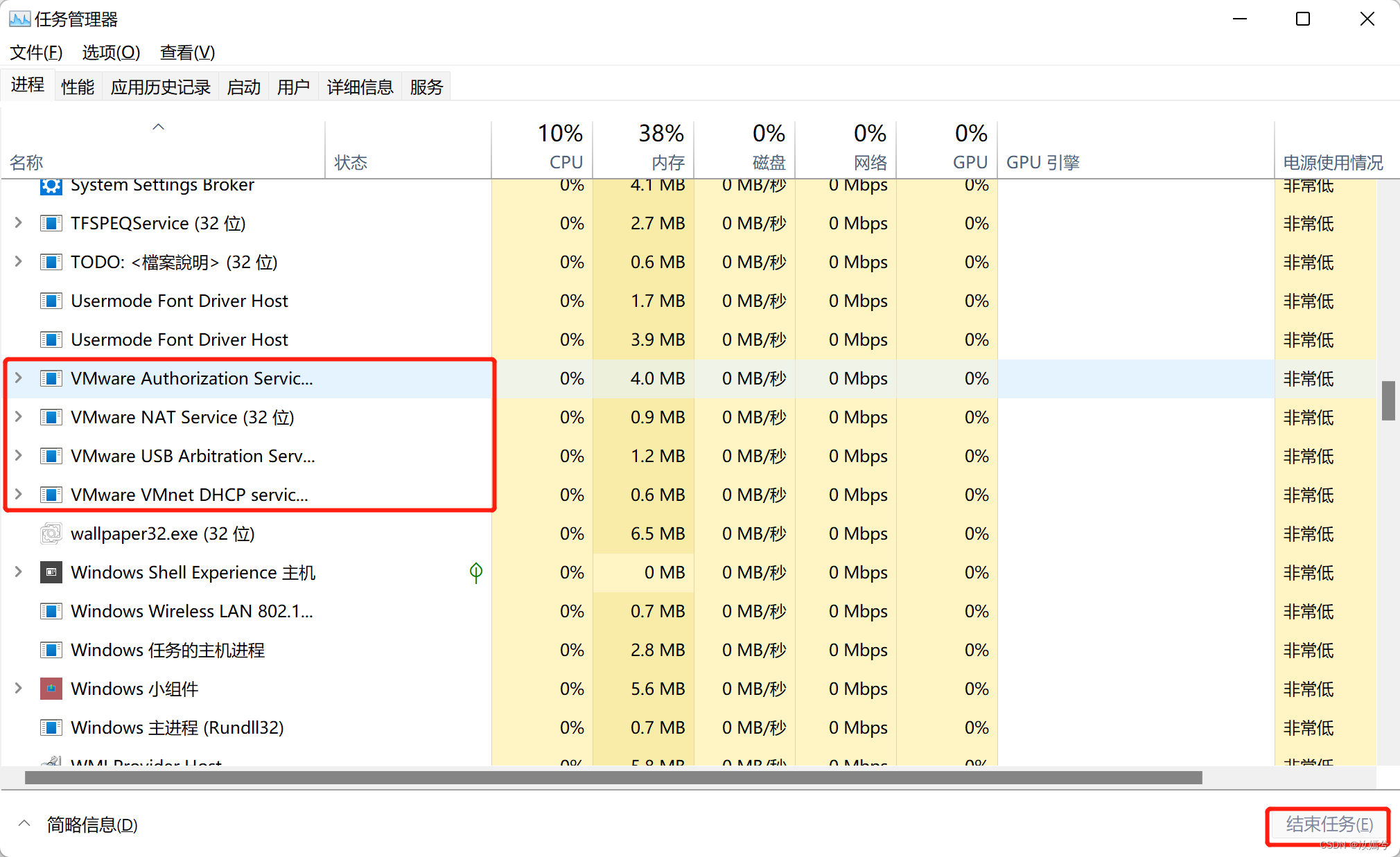Image resolution: width=1400 pixels, height=857 pixels.
Task: Select Windows Wireless LAN 802.1 row
Action: pyautogui.click(x=689, y=611)
